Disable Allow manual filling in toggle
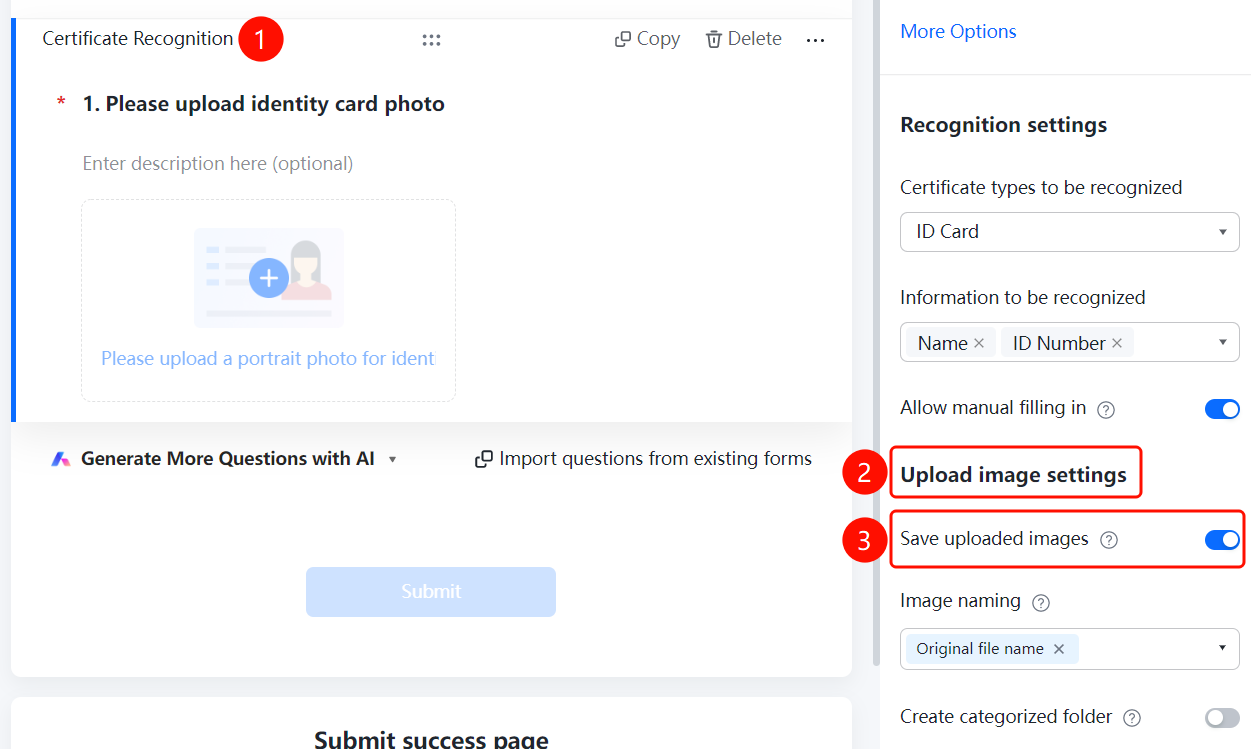The width and height of the screenshot is (1251, 749). point(1222,409)
